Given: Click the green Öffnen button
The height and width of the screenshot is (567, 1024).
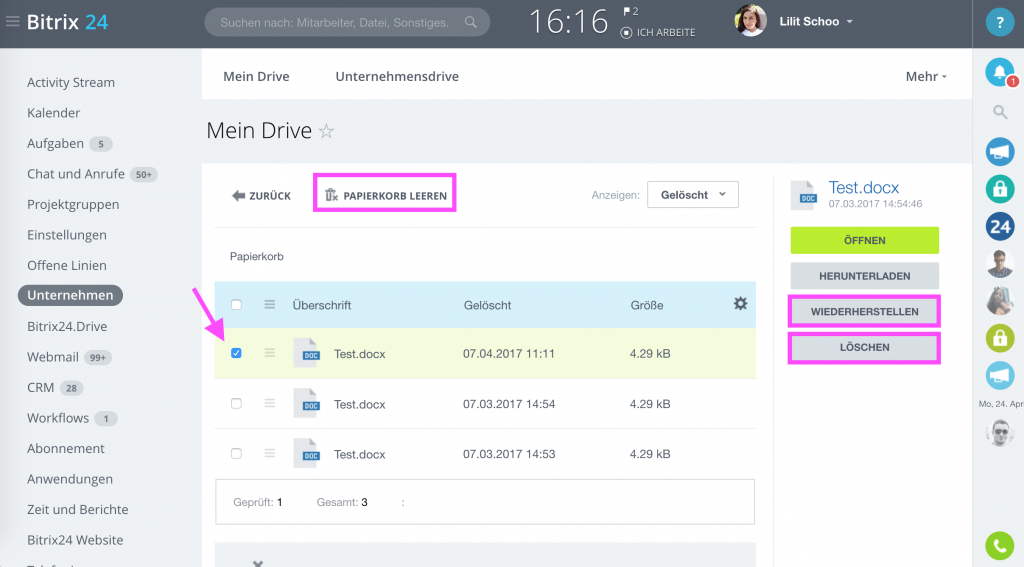Looking at the screenshot, I should (865, 240).
